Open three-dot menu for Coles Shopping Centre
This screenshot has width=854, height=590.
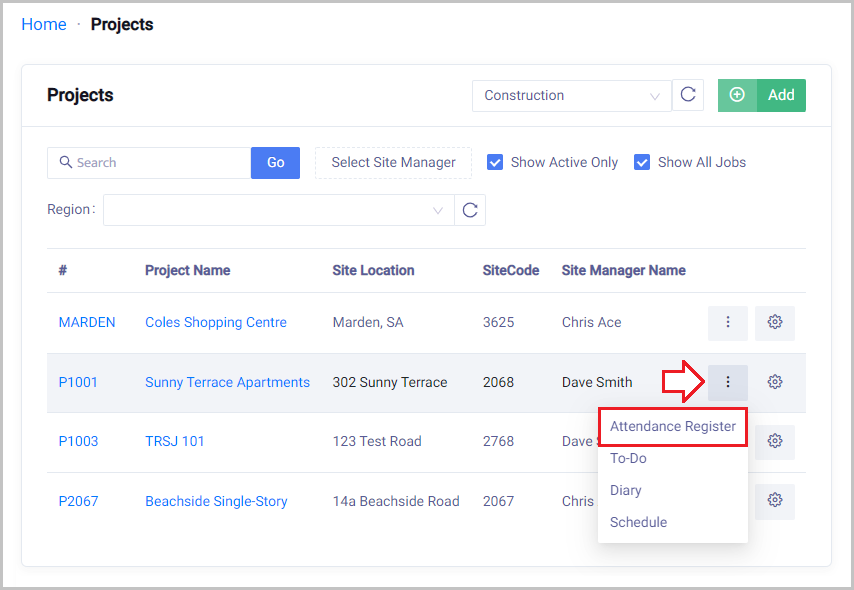727,322
